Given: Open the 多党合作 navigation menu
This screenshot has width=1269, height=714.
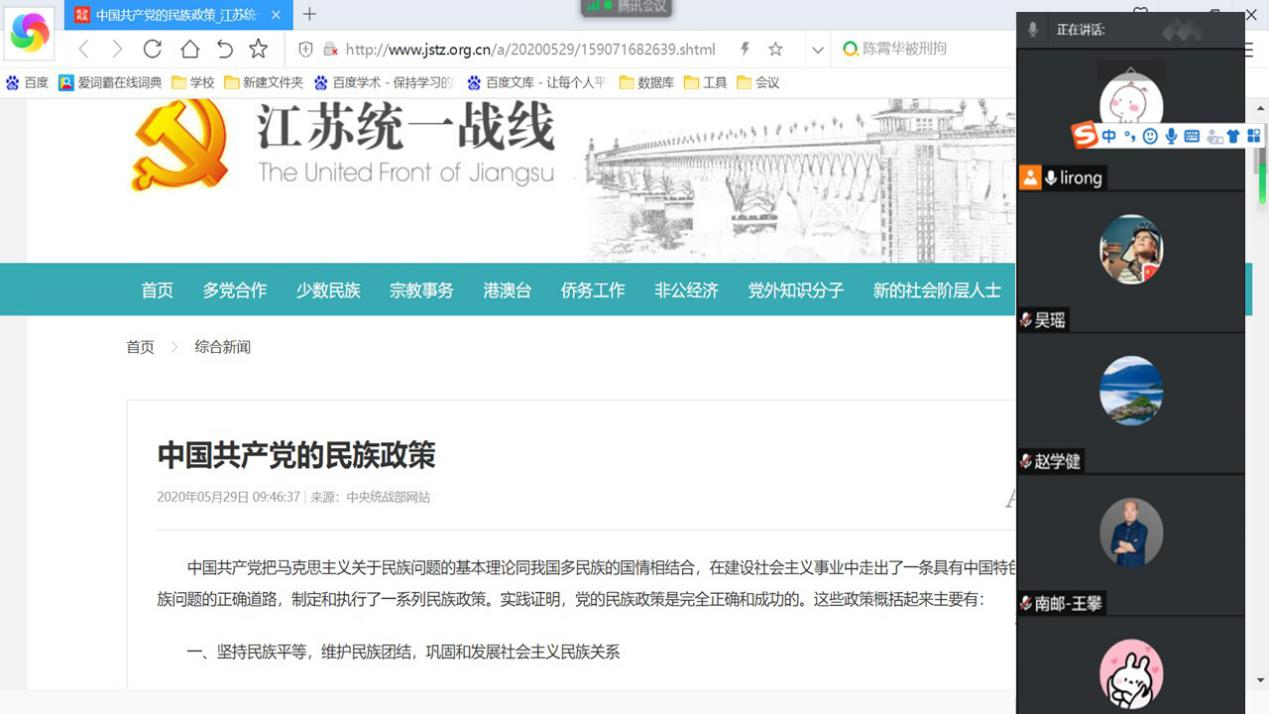Looking at the screenshot, I should [x=235, y=290].
